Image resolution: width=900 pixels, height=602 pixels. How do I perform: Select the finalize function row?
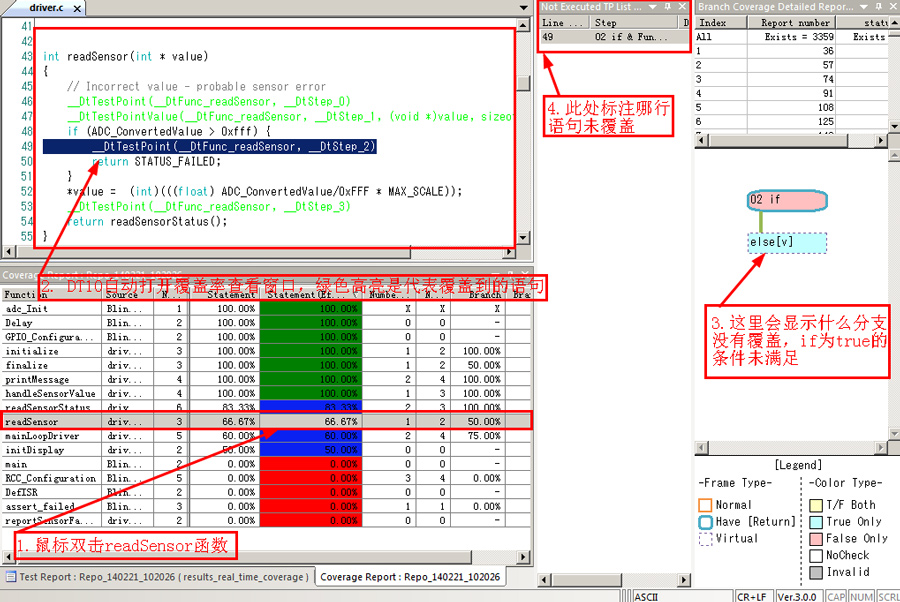point(266,366)
